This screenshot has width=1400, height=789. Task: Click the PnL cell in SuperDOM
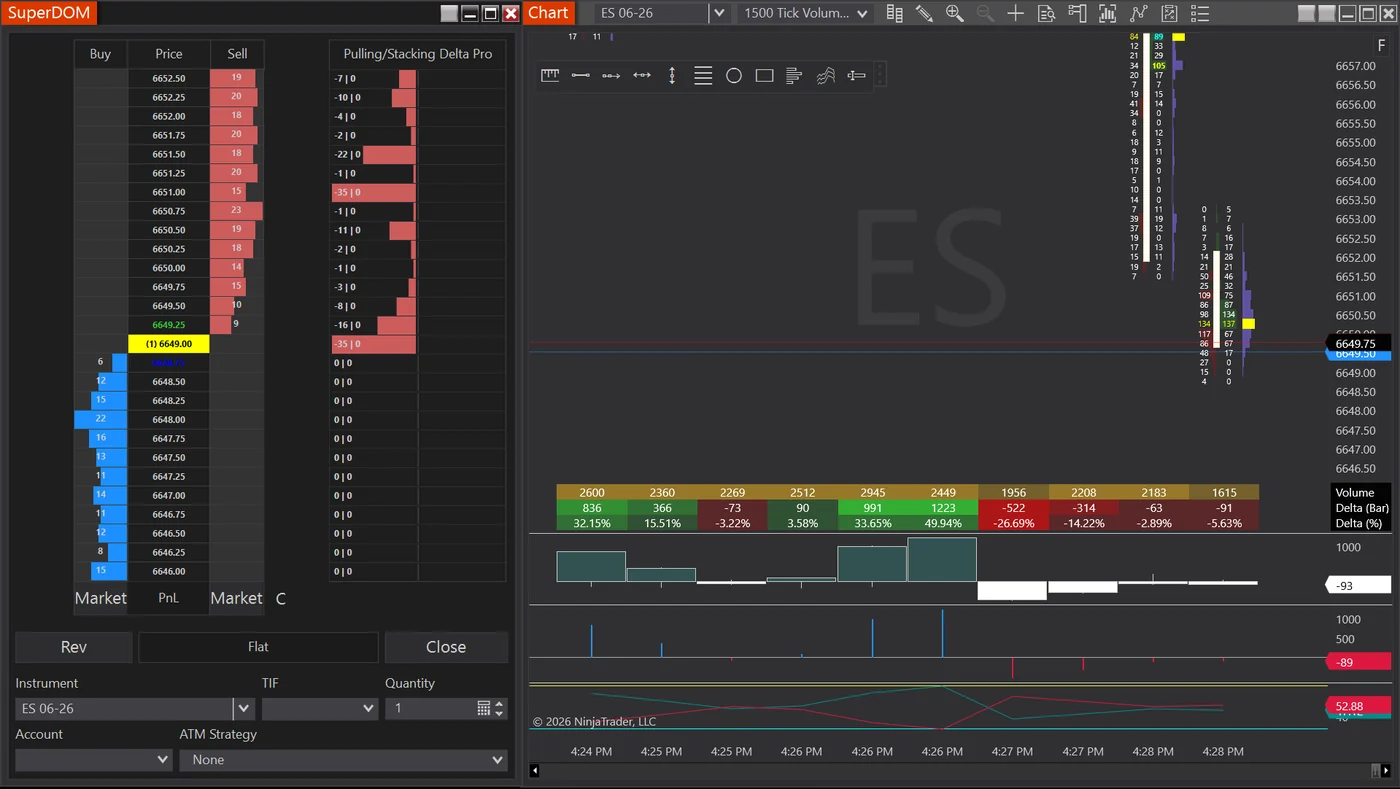tap(168, 598)
